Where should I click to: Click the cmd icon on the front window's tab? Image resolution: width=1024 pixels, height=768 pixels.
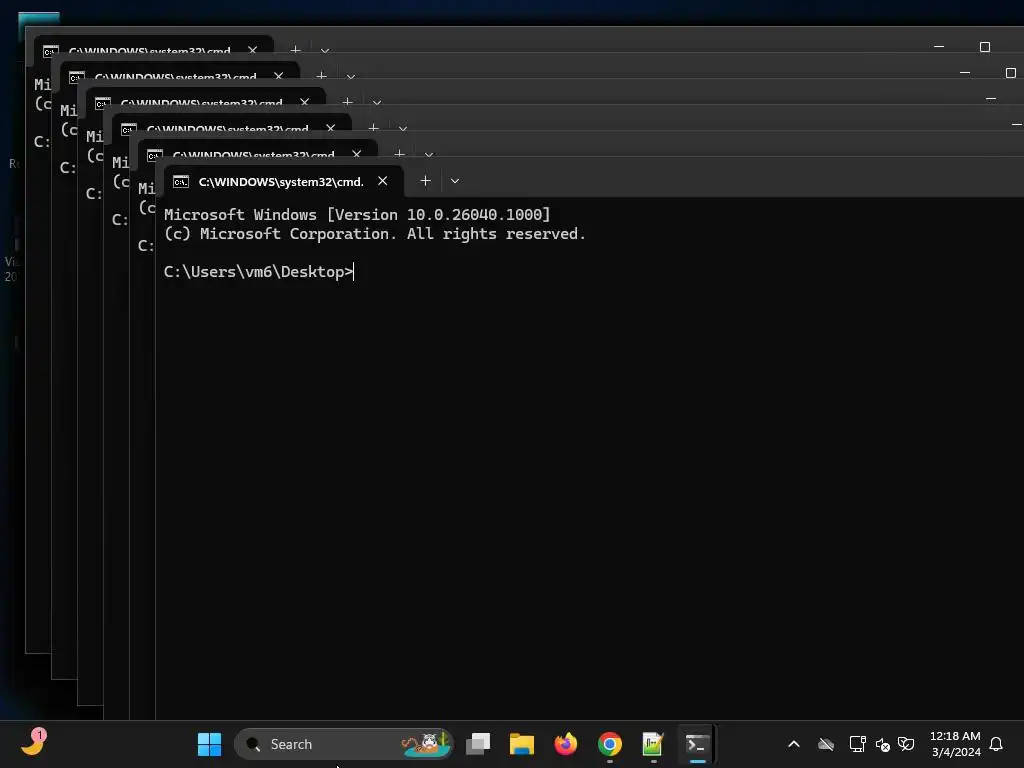pyautogui.click(x=181, y=182)
